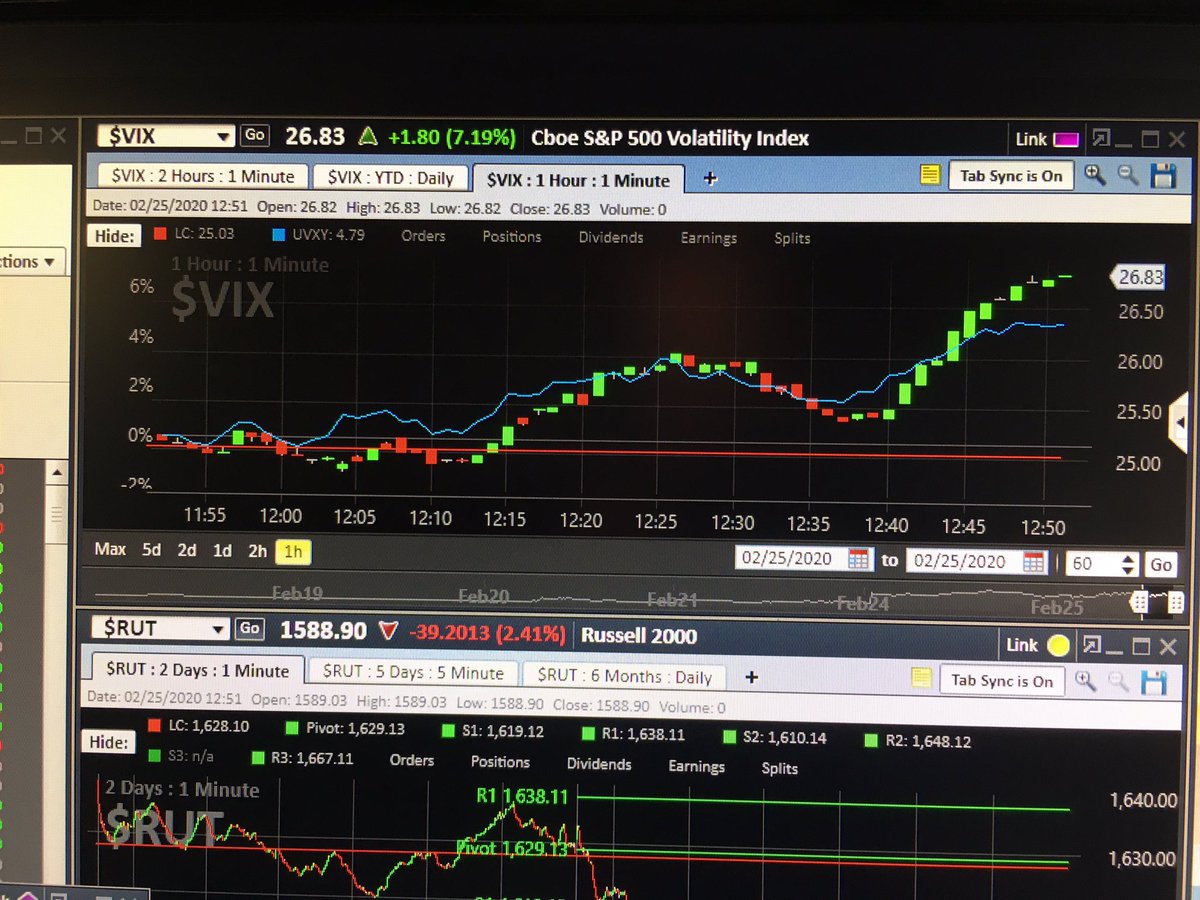Click Go next to $VIX symbol
This screenshot has width=1200, height=900.
click(255, 136)
